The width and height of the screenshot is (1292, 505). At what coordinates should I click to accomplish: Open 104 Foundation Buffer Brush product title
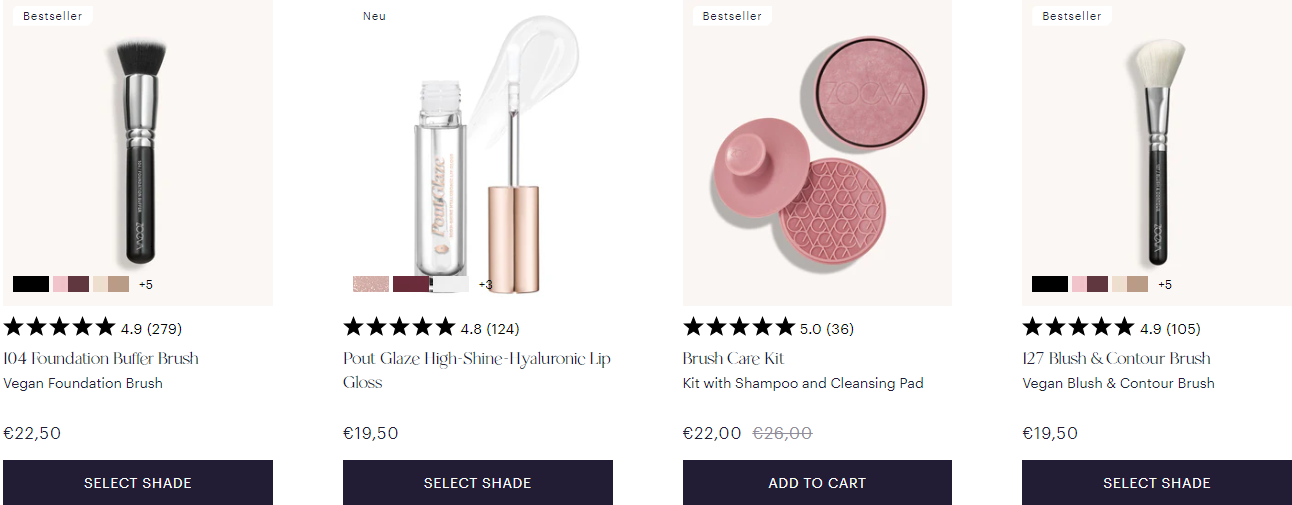point(101,358)
